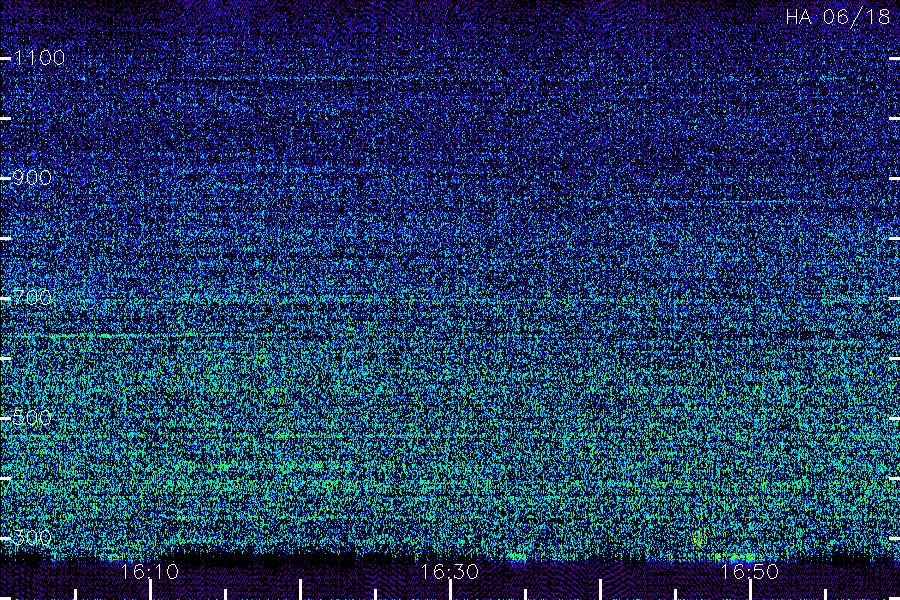
Task: Click the 900 frequency axis label
Action: pyautogui.click(x=32, y=177)
